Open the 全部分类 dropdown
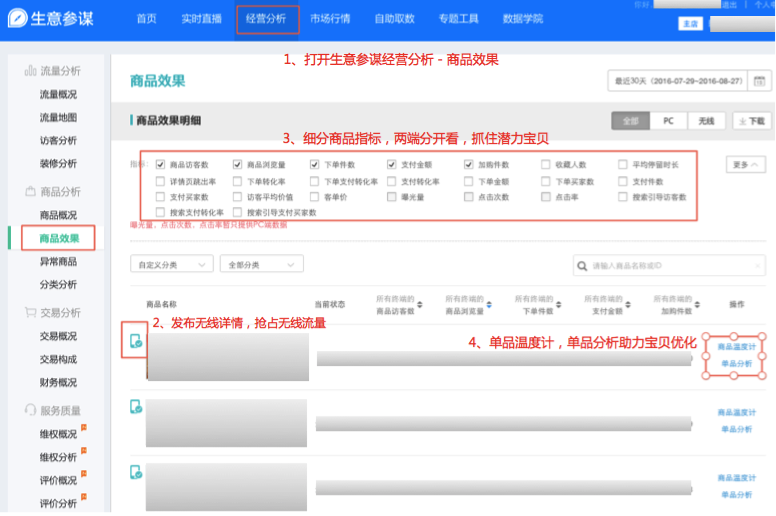This screenshot has width=776, height=516. pyautogui.click(x=262, y=265)
